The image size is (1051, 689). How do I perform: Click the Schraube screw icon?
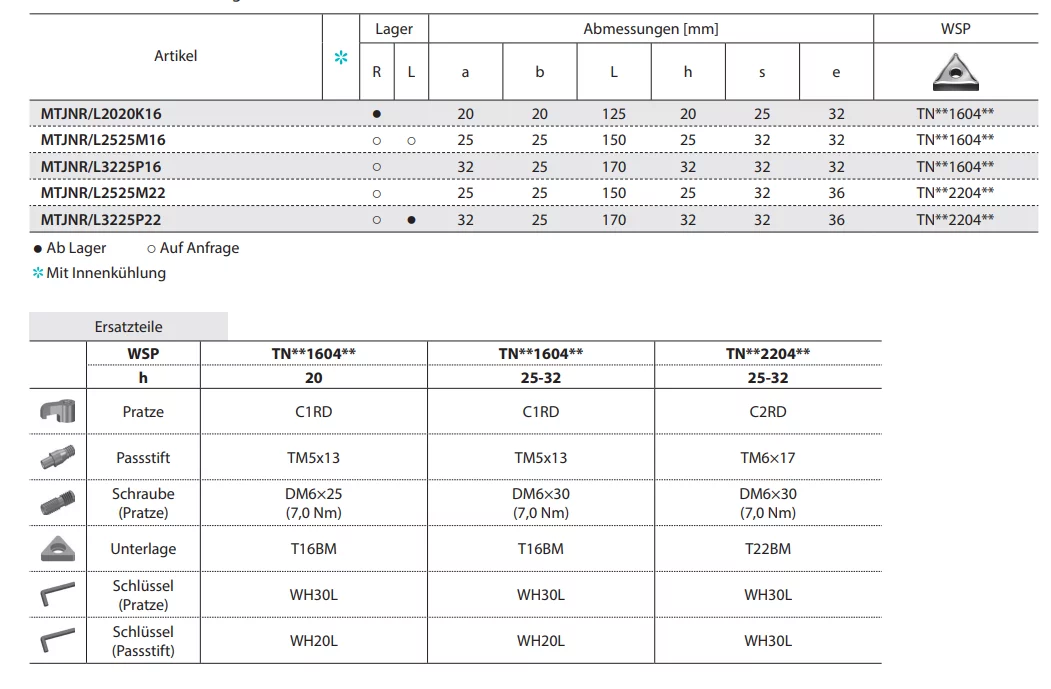click(x=57, y=502)
